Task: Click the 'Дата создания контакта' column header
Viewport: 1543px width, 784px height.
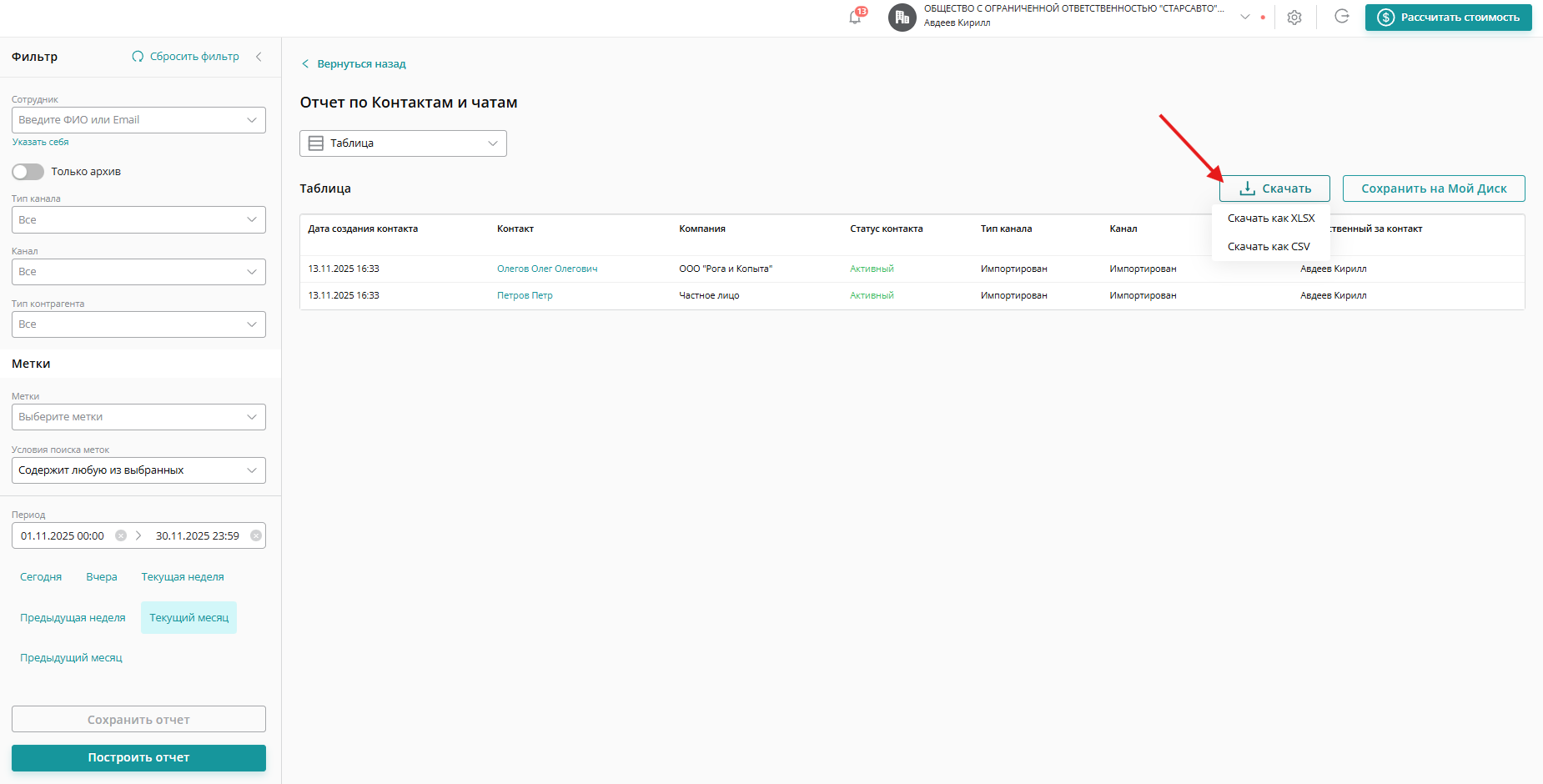Action: pos(363,229)
